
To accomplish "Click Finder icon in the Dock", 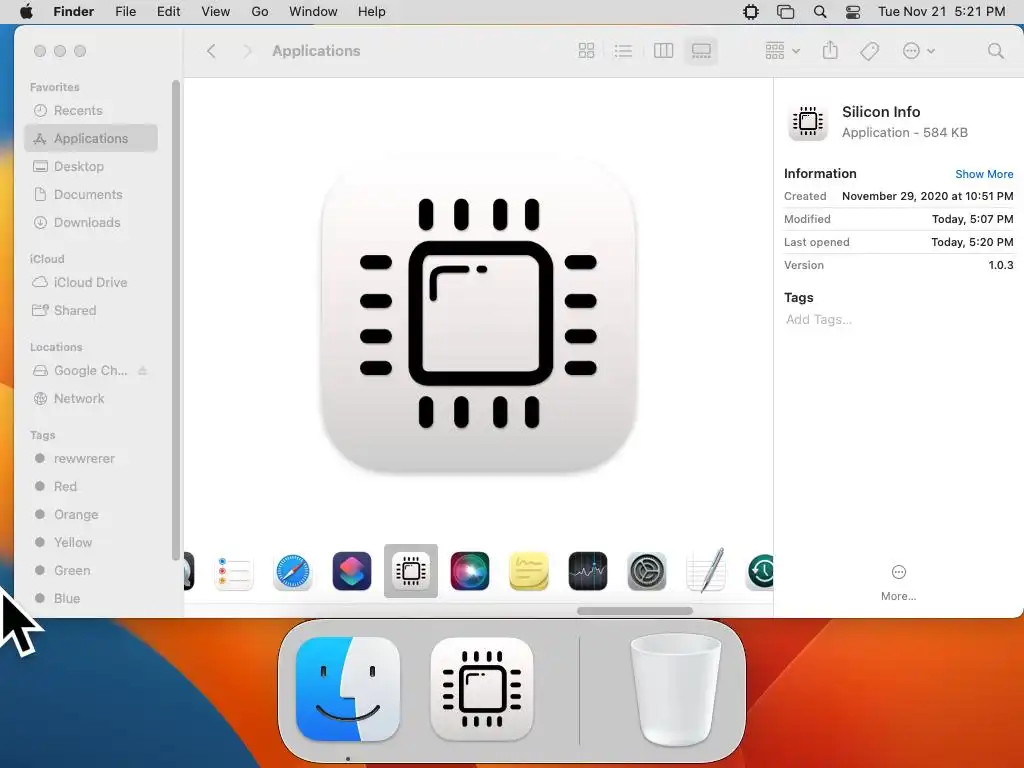I will click(x=348, y=689).
